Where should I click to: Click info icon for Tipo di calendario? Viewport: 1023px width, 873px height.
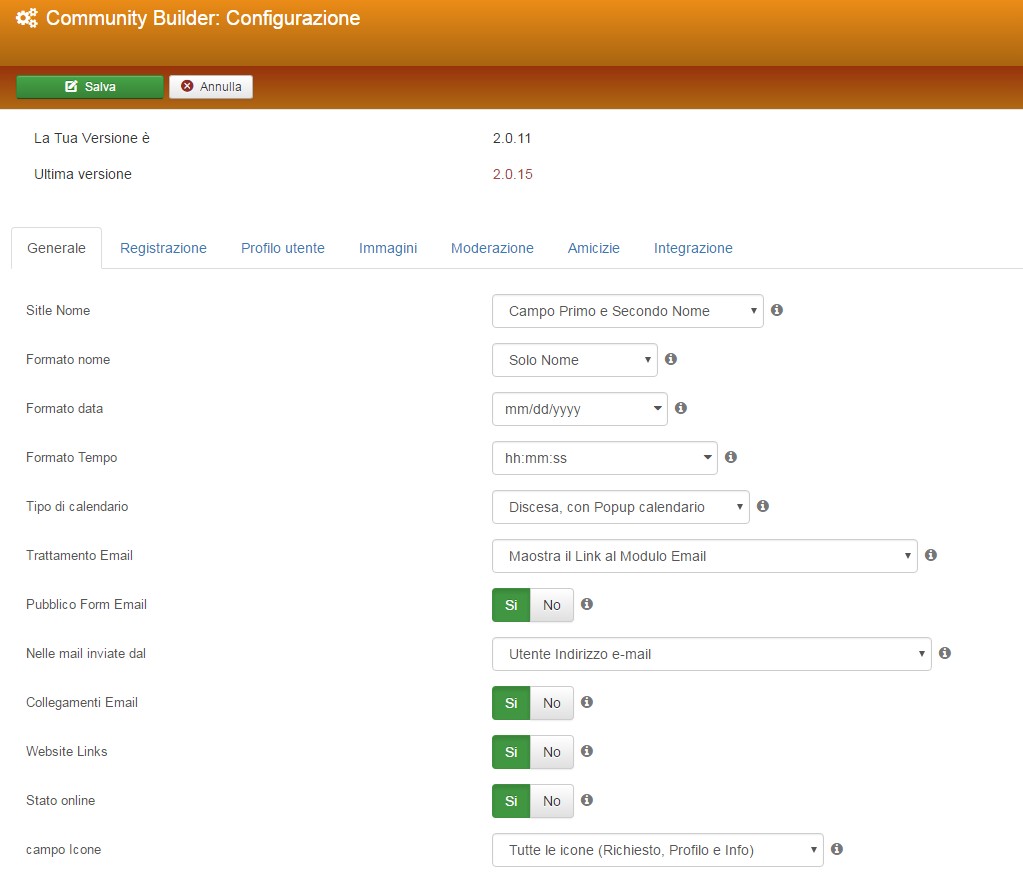pyautogui.click(x=763, y=506)
